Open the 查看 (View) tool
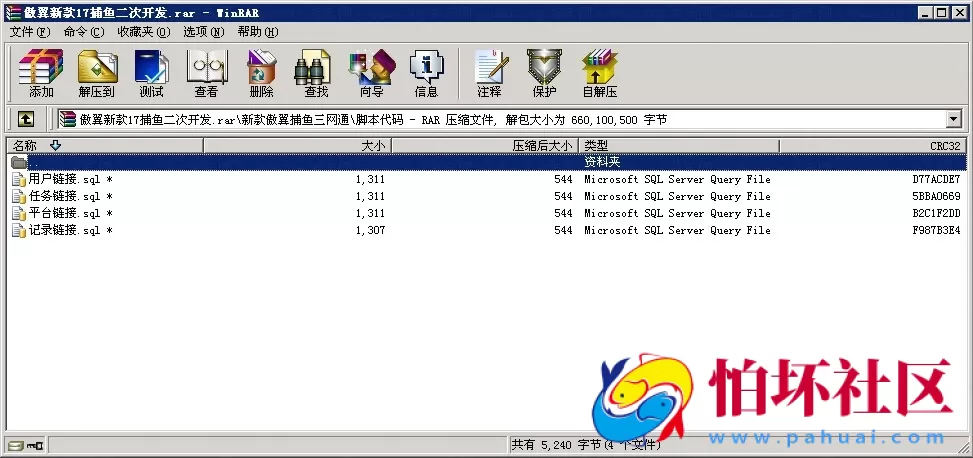 (x=206, y=73)
